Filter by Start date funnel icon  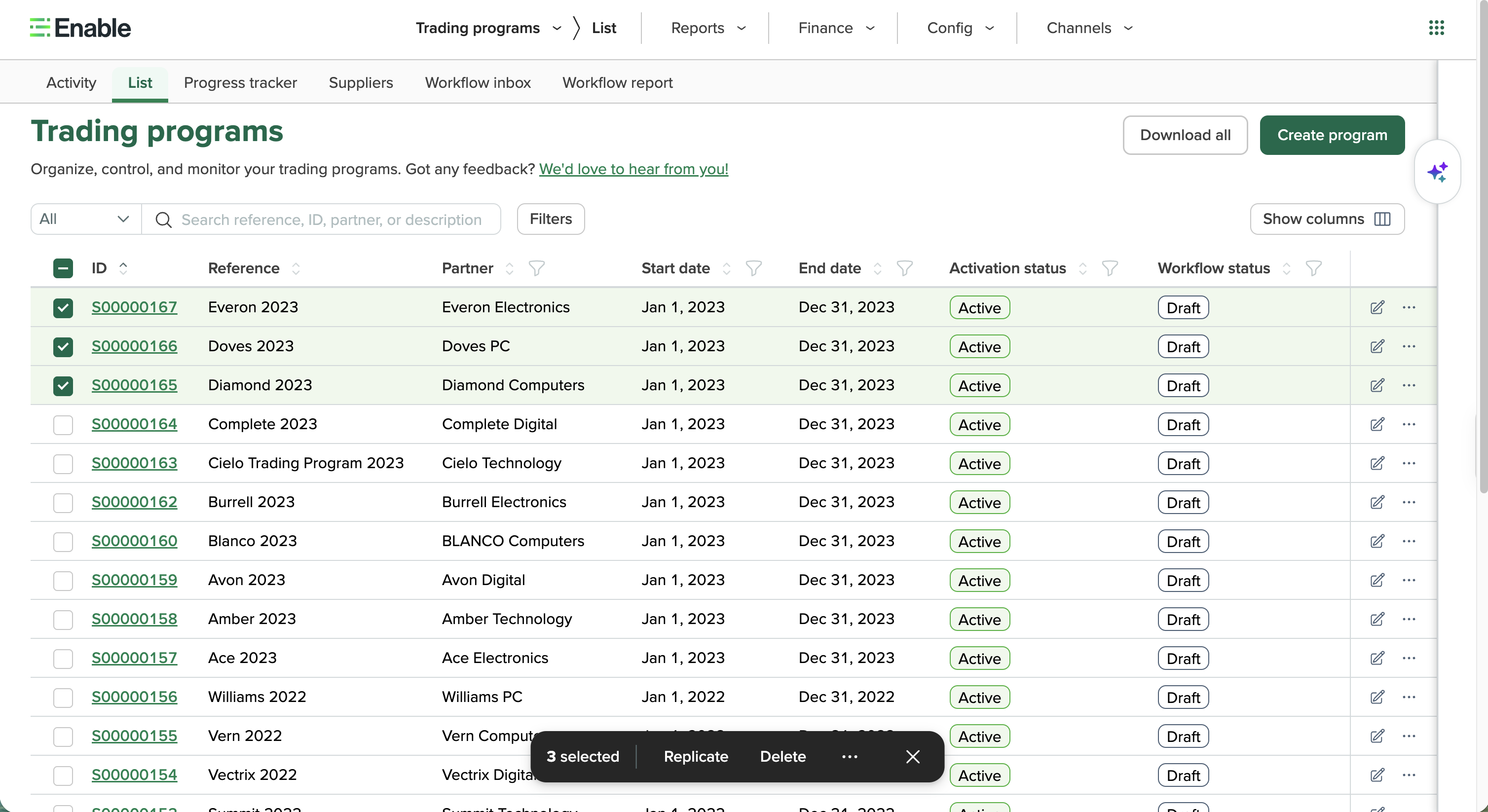(x=754, y=268)
